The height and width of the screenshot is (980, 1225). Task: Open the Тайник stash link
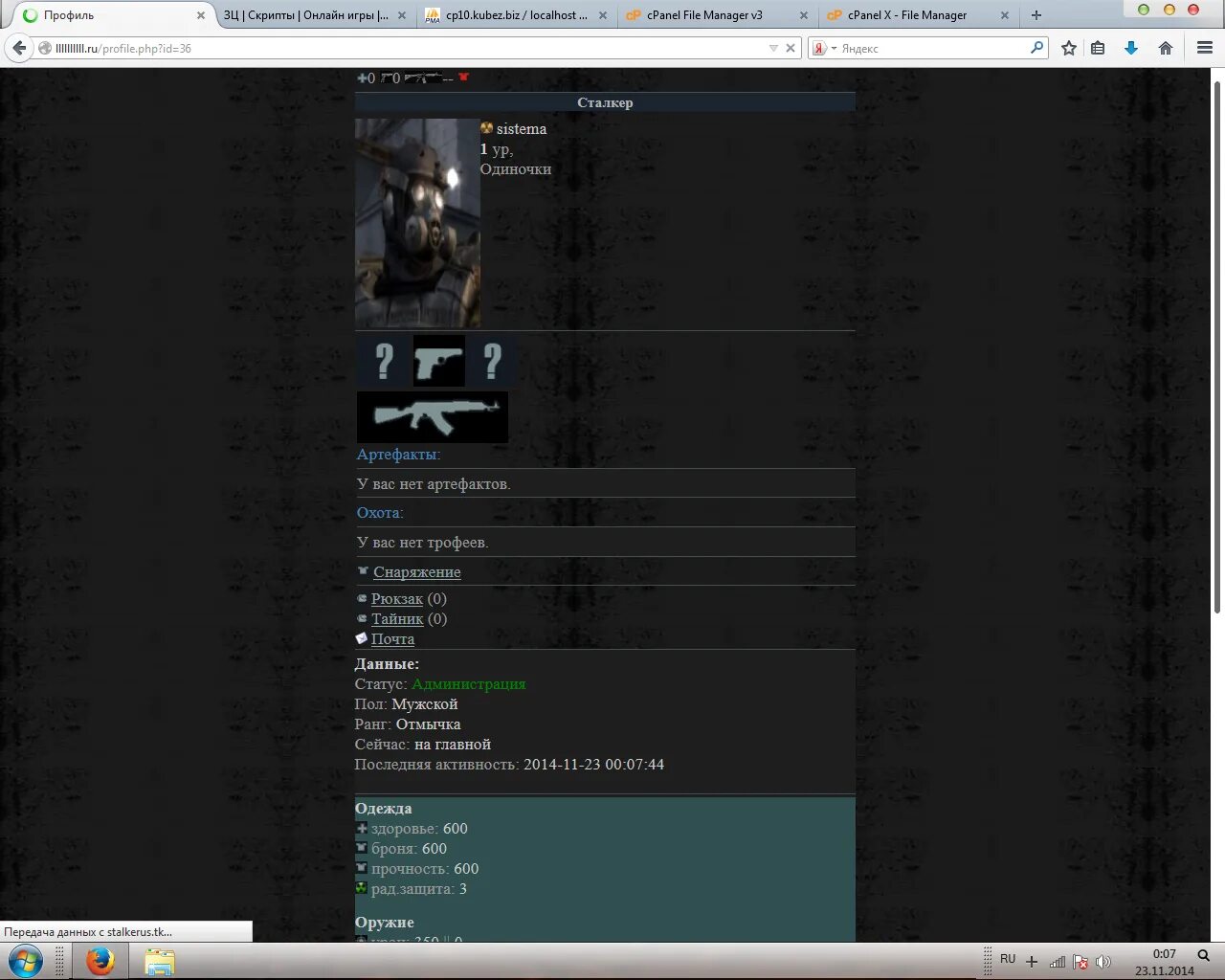397,619
